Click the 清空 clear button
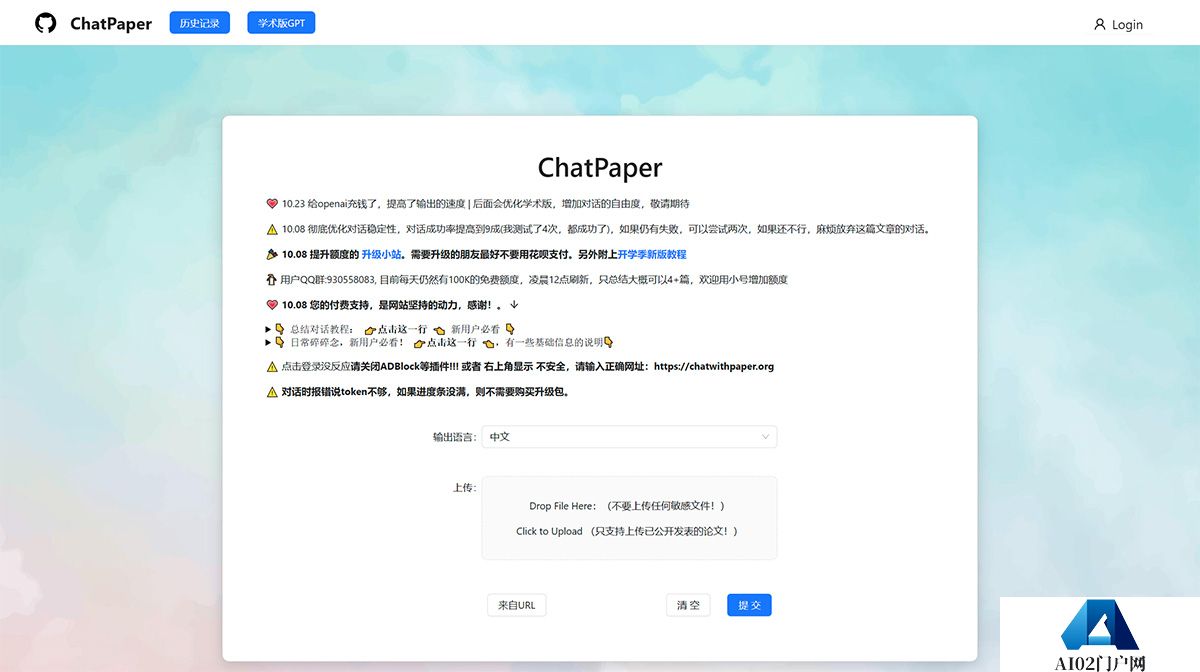Viewport: 1200px width, 672px height. pyautogui.click(x=688, y=605)
